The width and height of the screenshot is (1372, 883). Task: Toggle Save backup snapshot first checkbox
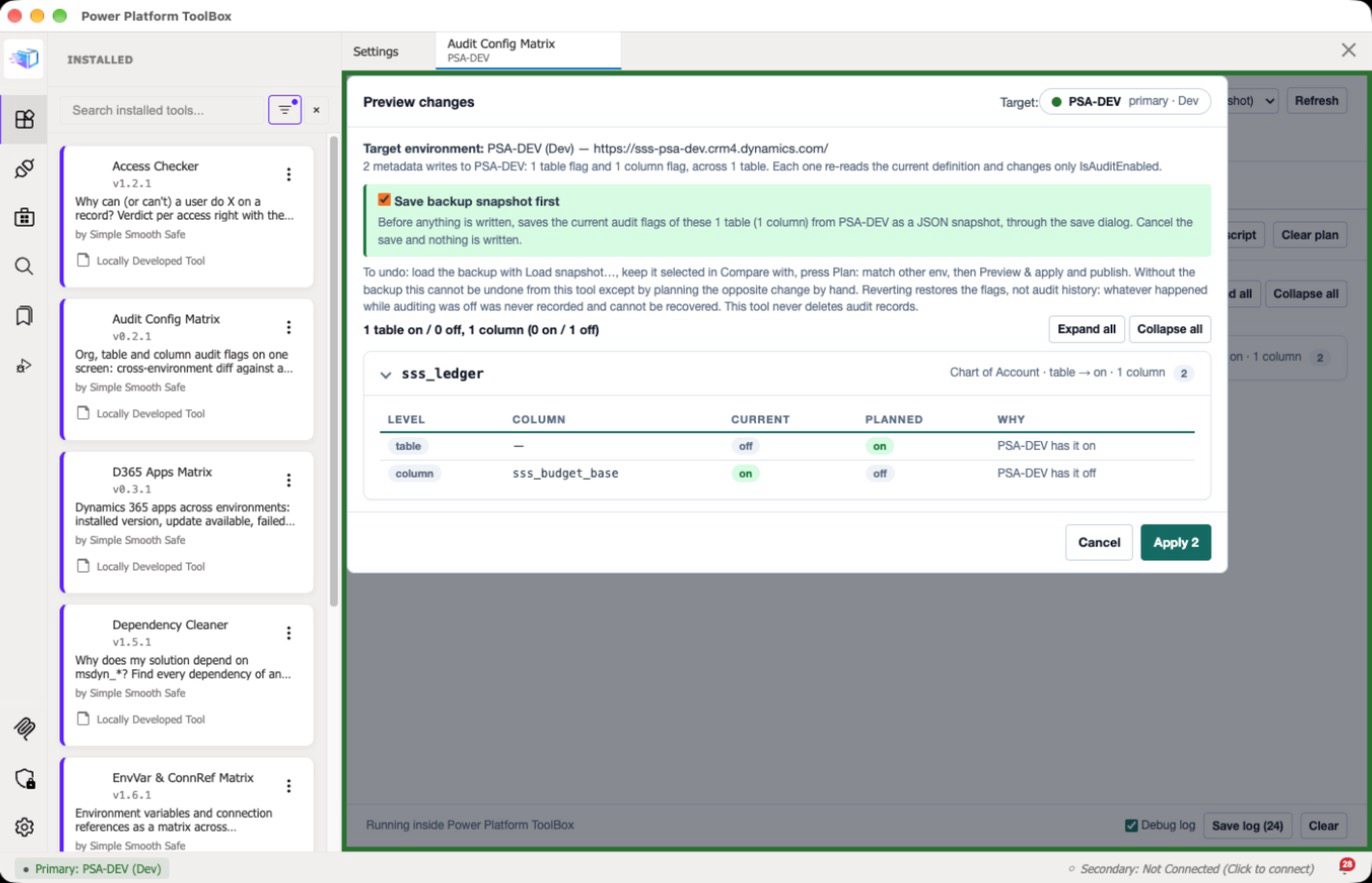click(384, 200)
